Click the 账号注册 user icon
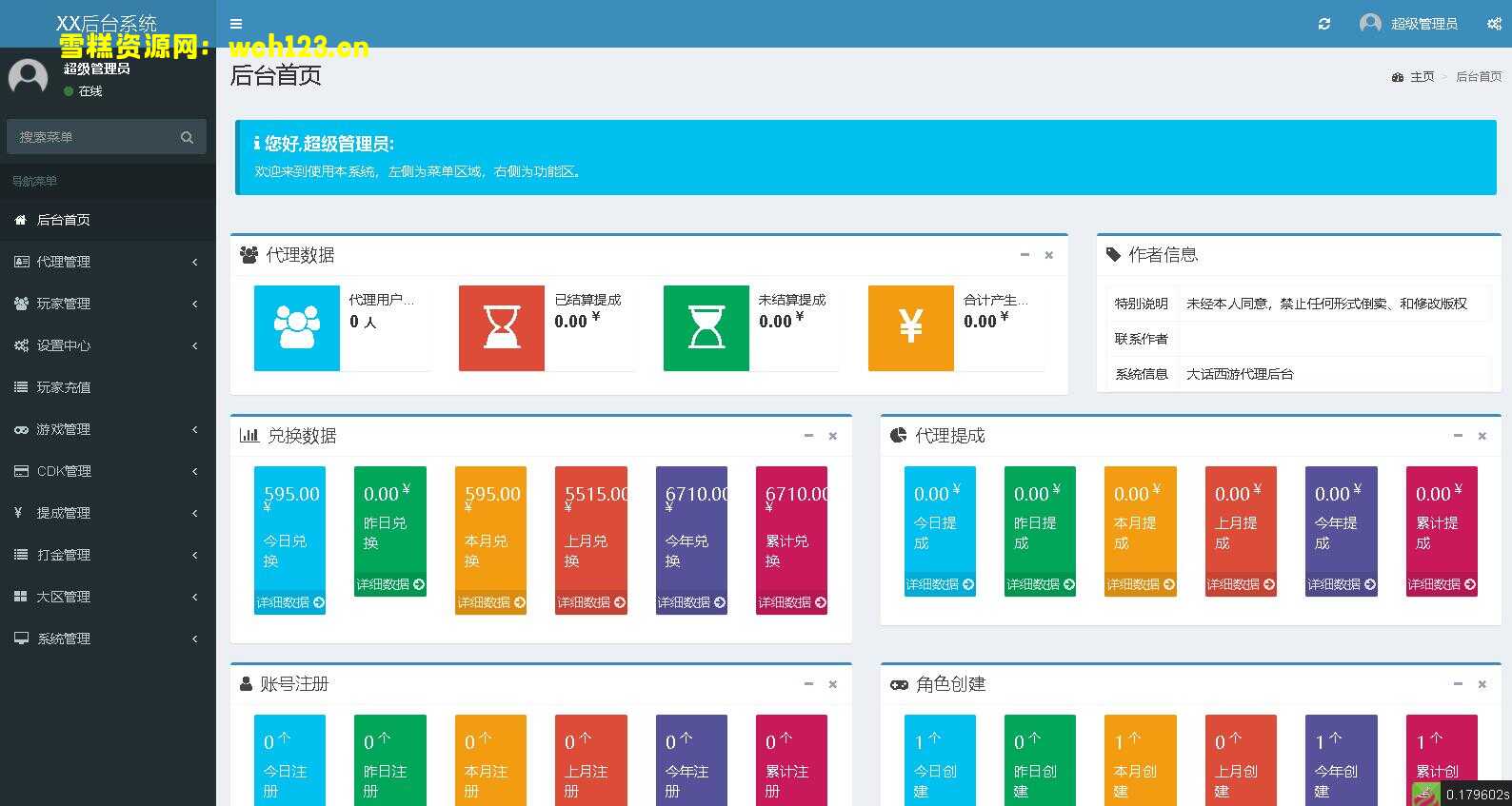Screen dimensions: 1512x806 [247, 684]
